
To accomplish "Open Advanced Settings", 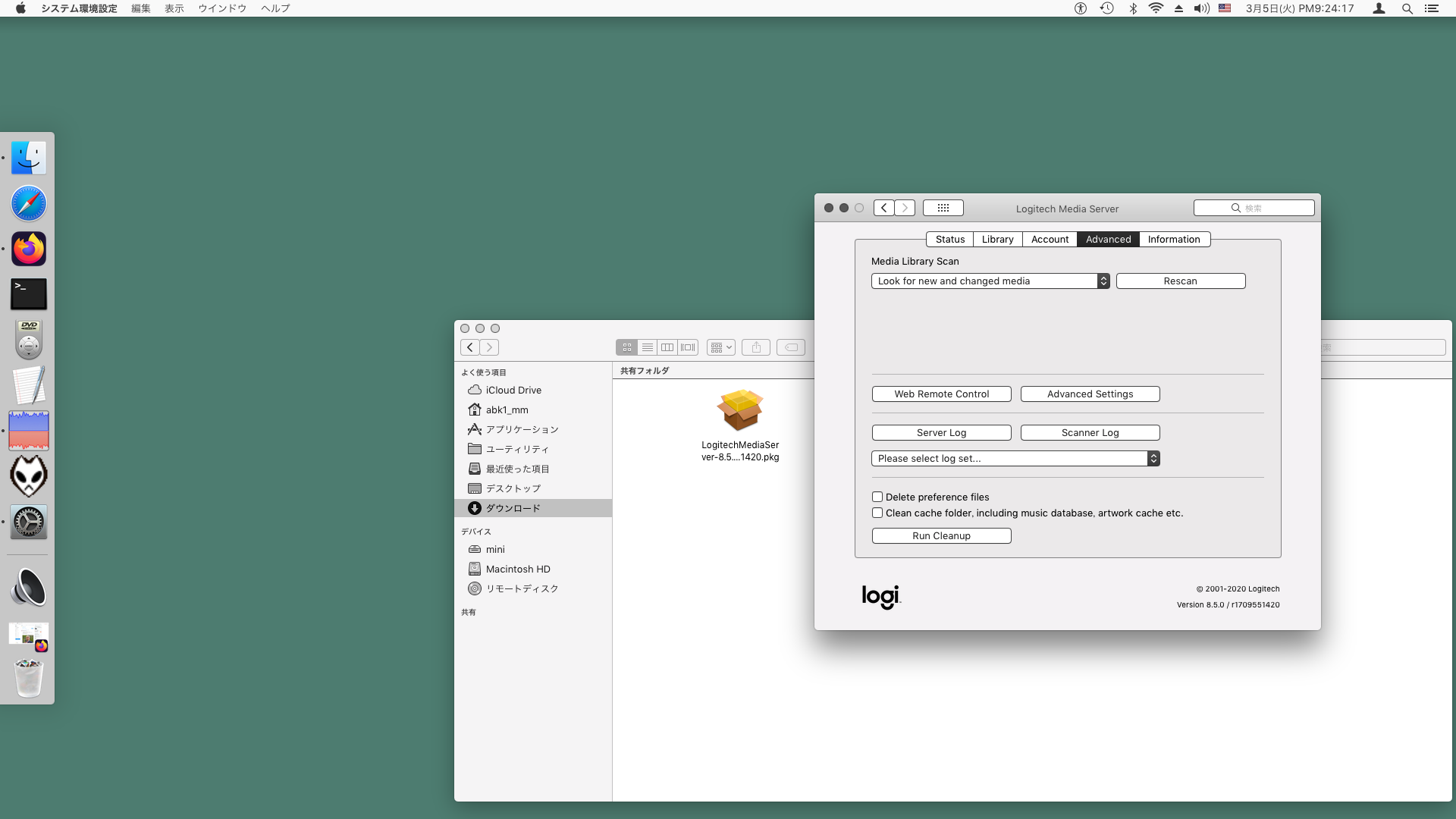I will [x=1090, y=394].
